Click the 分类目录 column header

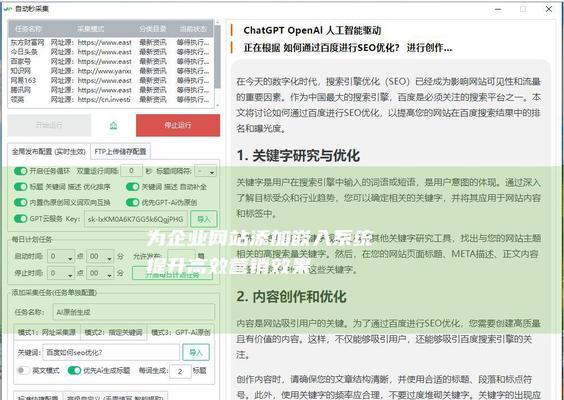(x=153, y=29)
